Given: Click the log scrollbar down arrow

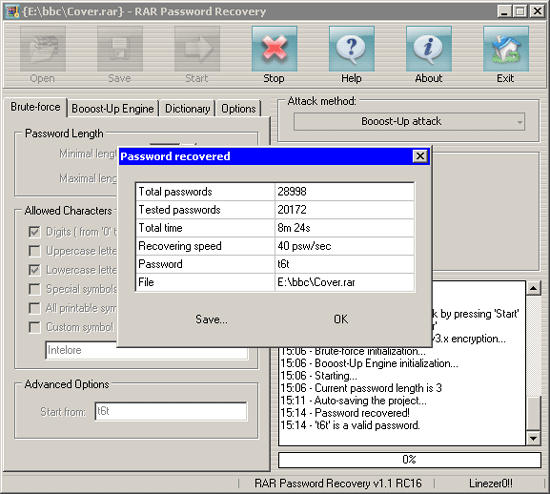Looking at the screenshot, I should coord(534,438).
